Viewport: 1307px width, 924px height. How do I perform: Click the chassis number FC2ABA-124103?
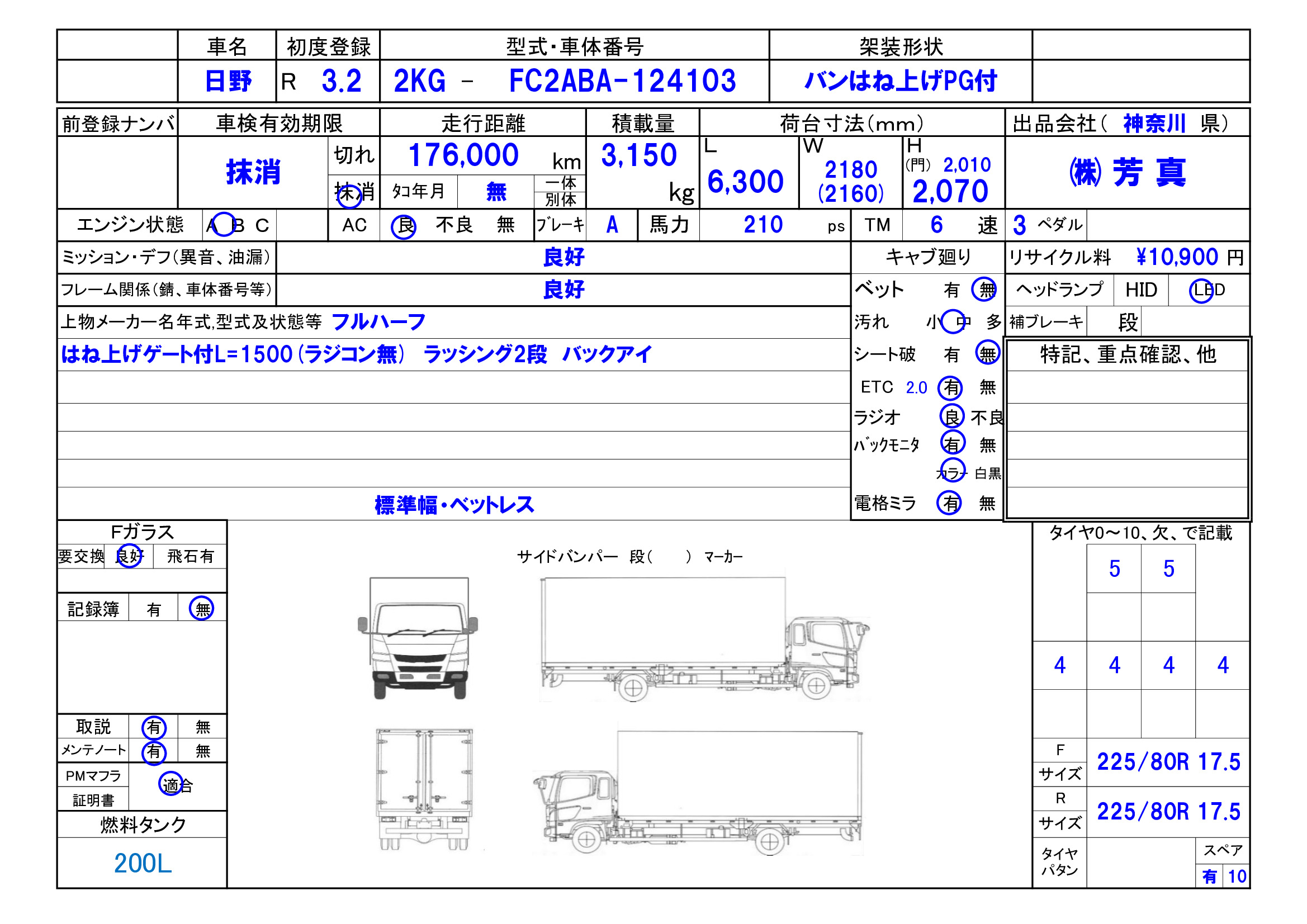tap(622, 81)
